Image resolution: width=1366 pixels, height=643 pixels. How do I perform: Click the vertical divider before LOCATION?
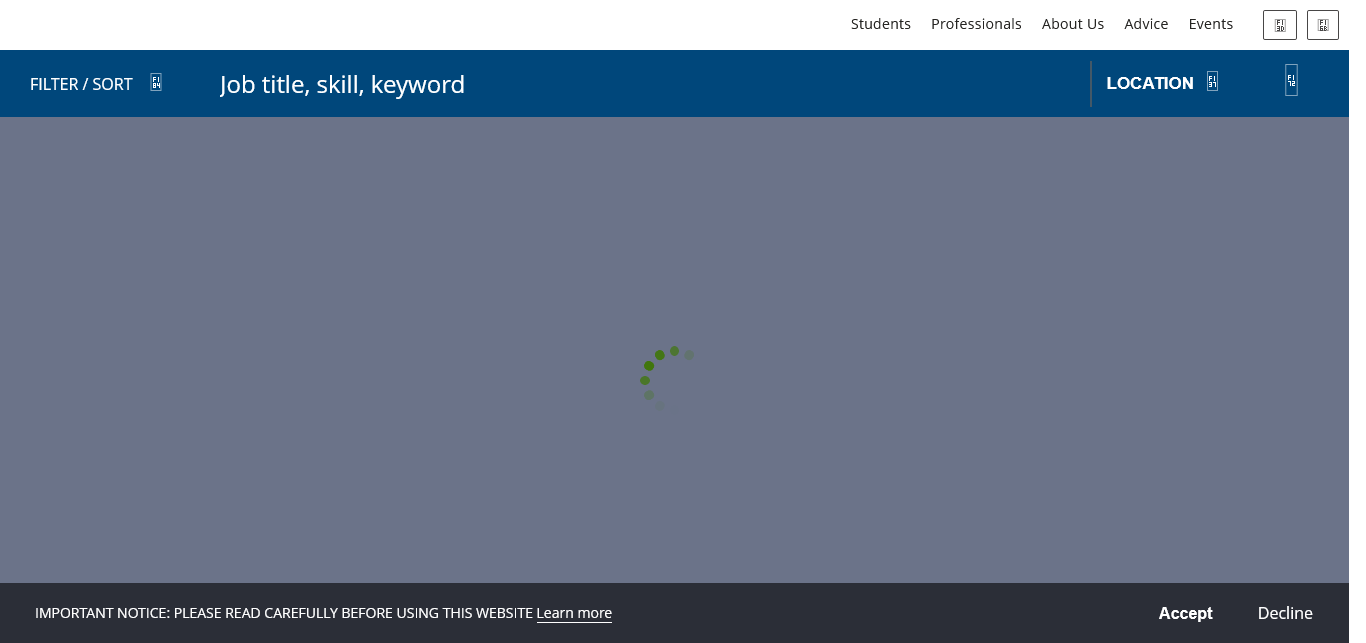1091,83
